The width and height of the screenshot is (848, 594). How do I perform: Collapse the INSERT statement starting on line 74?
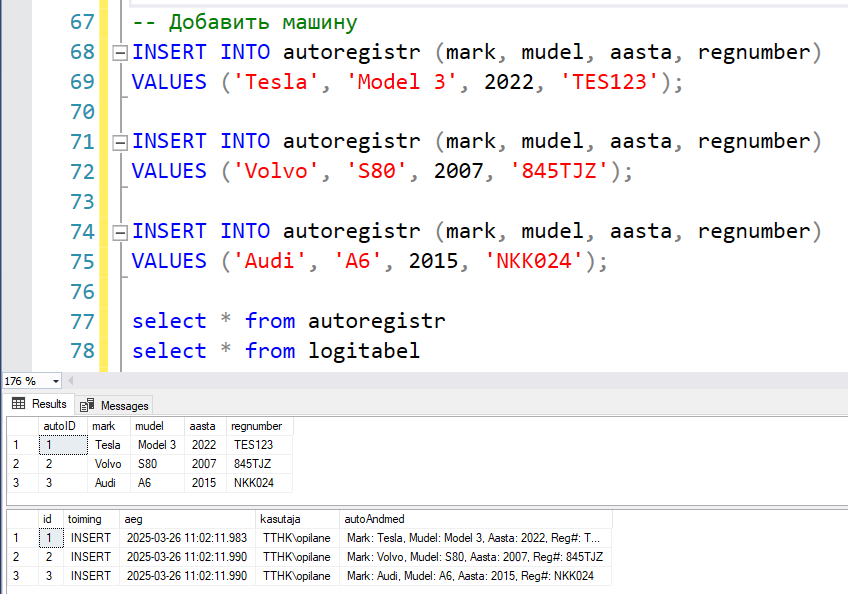120,232
